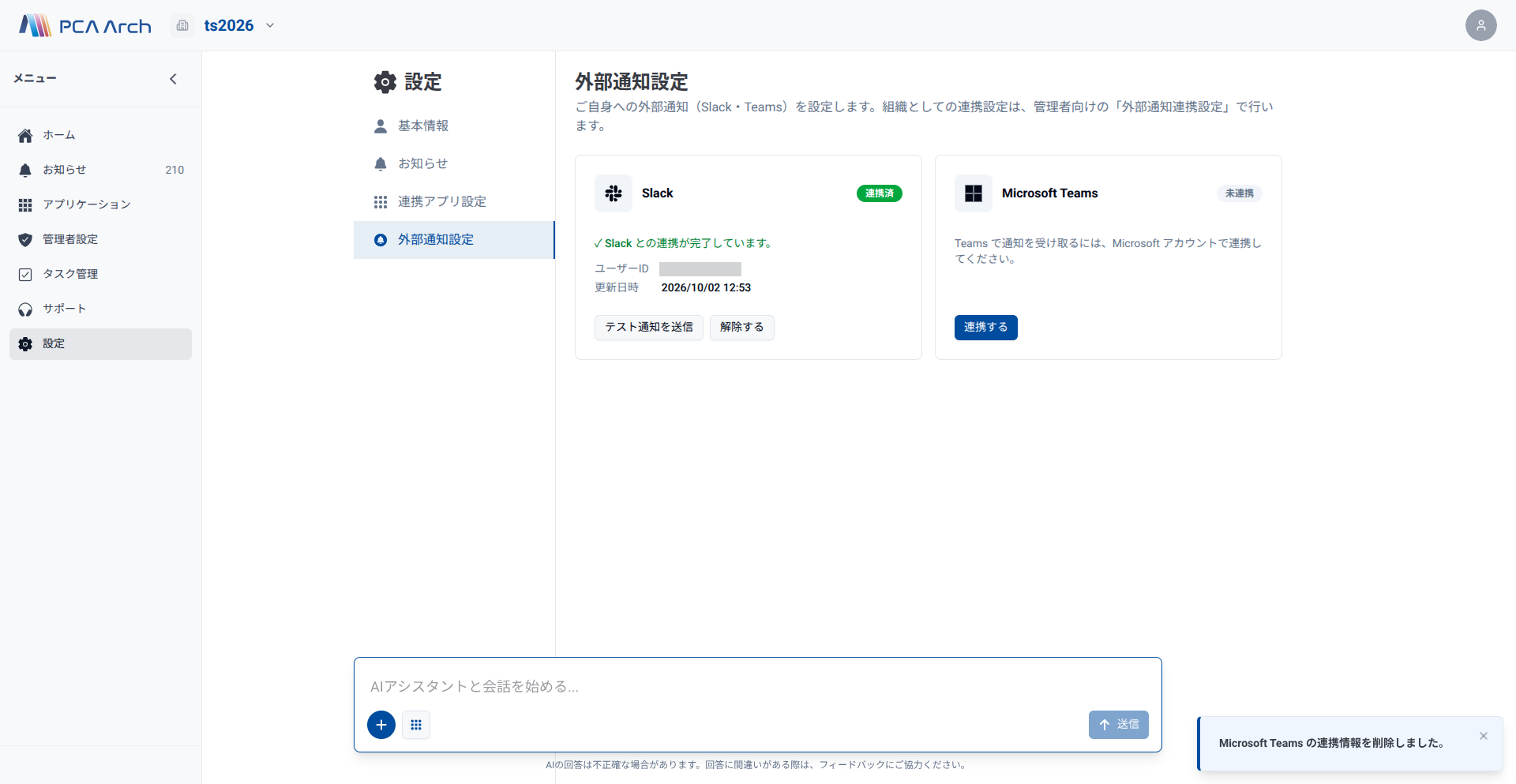Collapse the メニュー sidebar
Screen dimensions: 1516x784
tap(173, 79)
